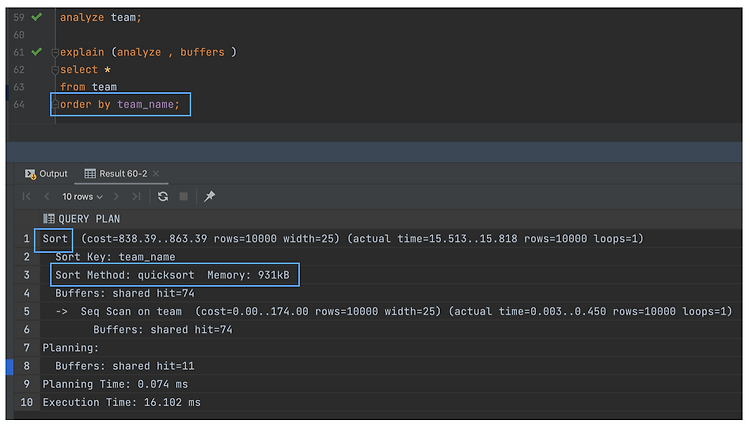Click 'Buffers: shared hit=11' row
Screen dimensions: 750x428
pos(124,366)
